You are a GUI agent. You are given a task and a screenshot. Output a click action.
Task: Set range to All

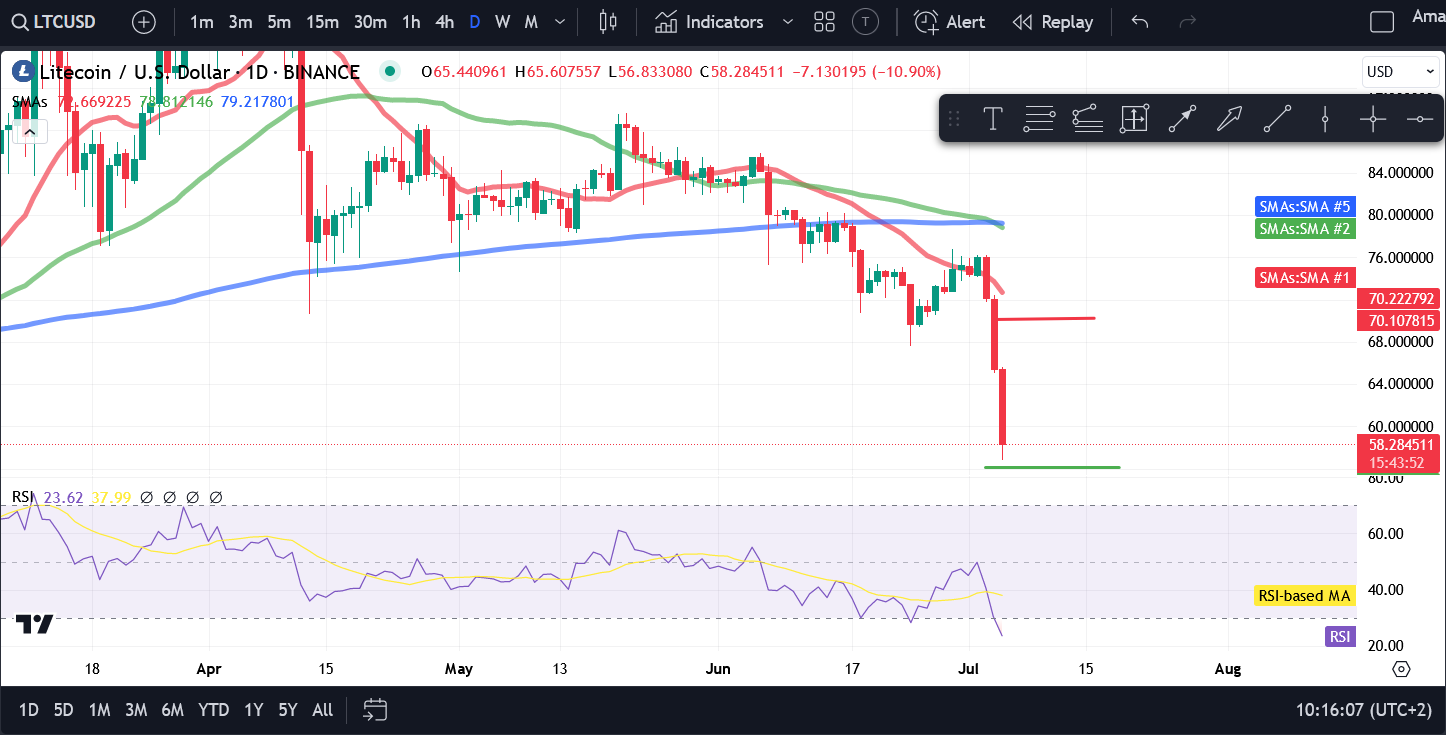point(322,710)
